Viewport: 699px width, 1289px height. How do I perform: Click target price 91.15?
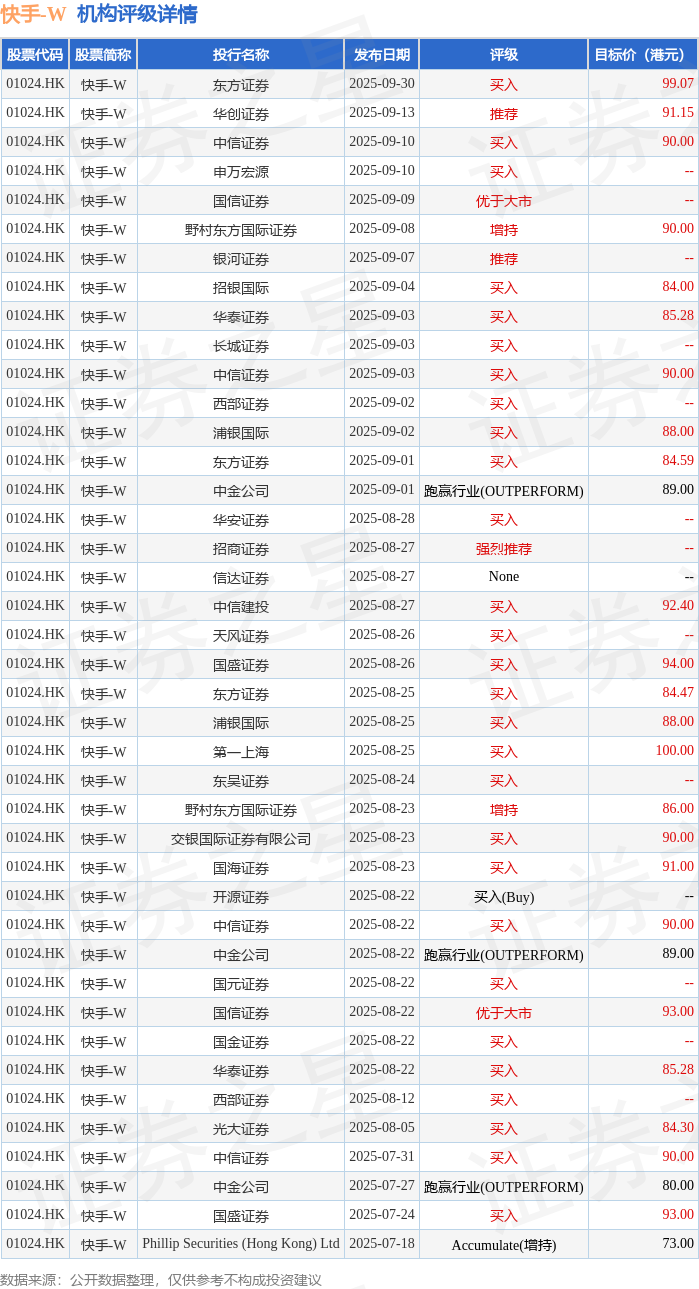[x=678, y=113]
